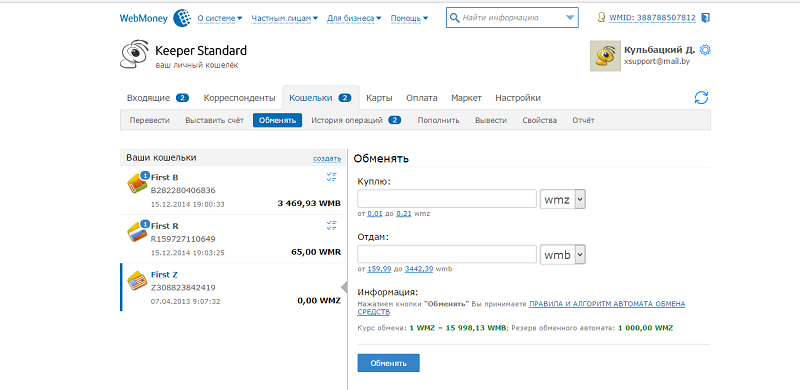Switch to the Настройки tab
This screenshot has width=800, height=390.
pos(518,98)
